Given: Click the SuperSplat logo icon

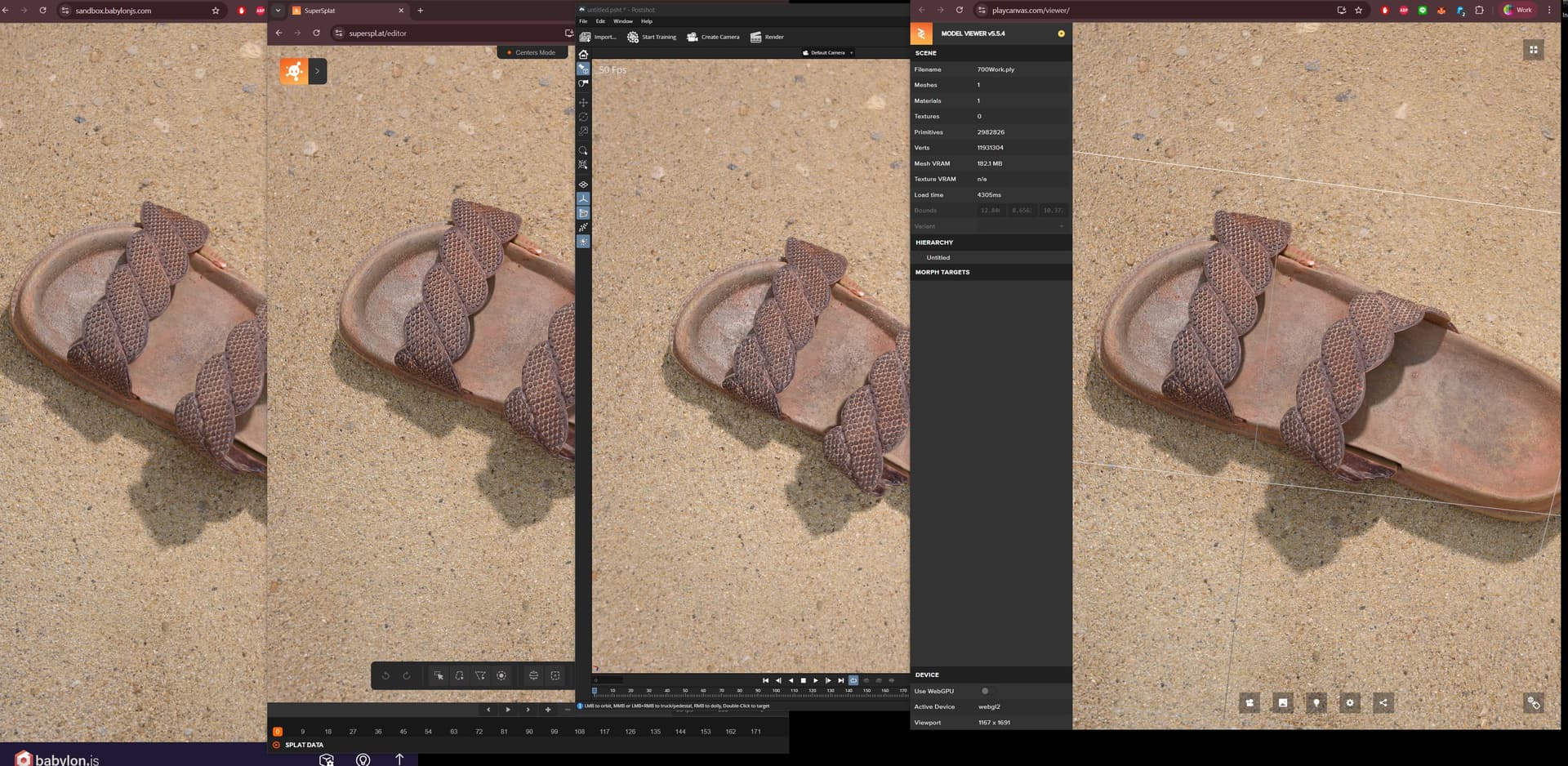Looking at the screenshot, I should (x=293, y=71).
